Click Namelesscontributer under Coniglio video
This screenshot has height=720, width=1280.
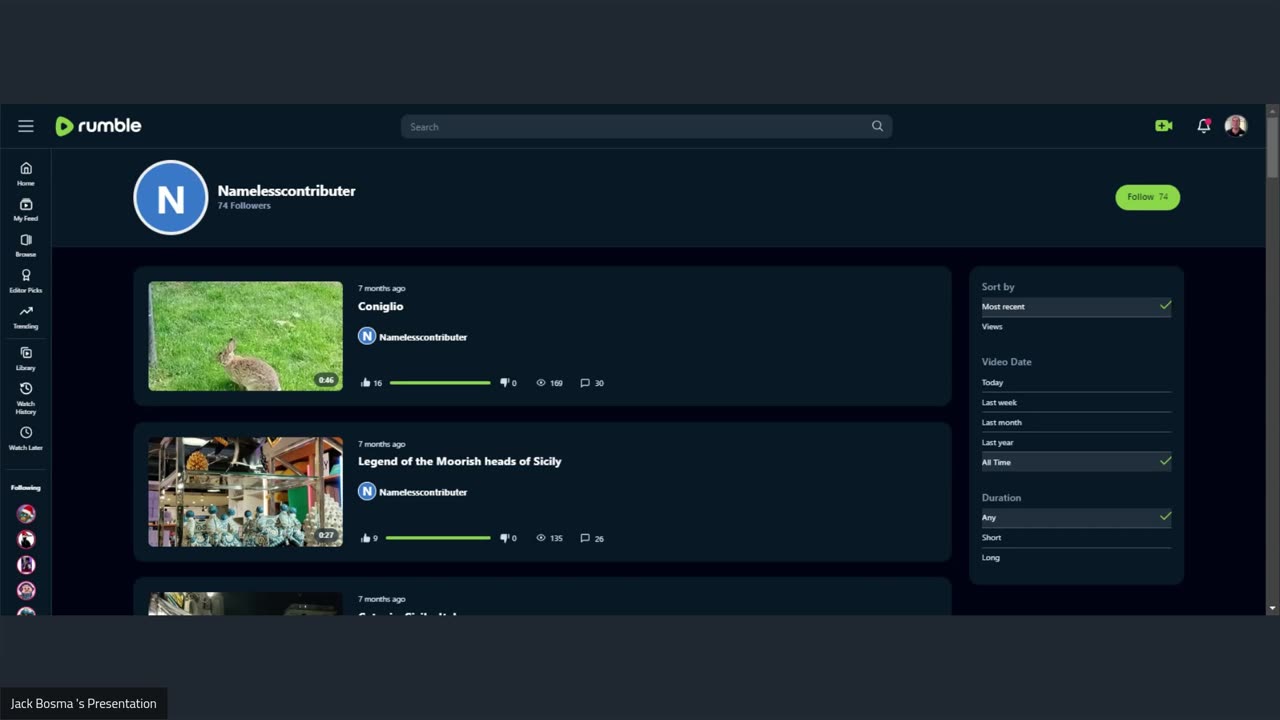423,337
